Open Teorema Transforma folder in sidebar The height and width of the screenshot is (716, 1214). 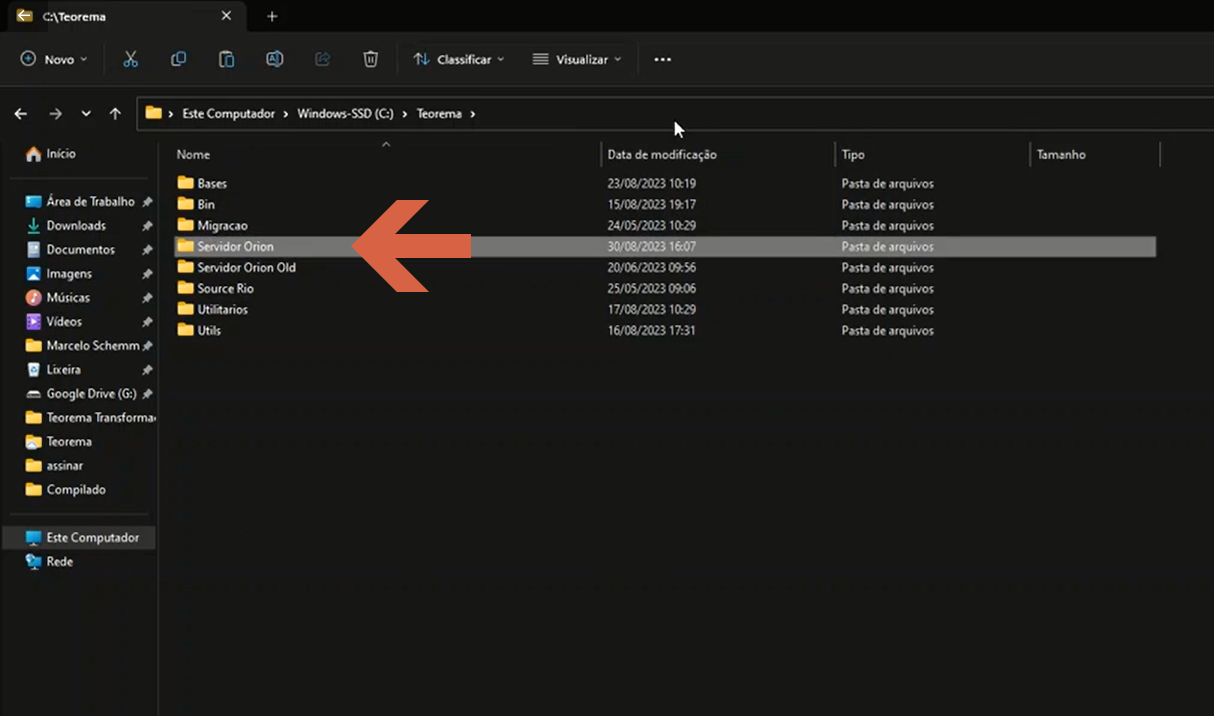(x=88, y=418)
